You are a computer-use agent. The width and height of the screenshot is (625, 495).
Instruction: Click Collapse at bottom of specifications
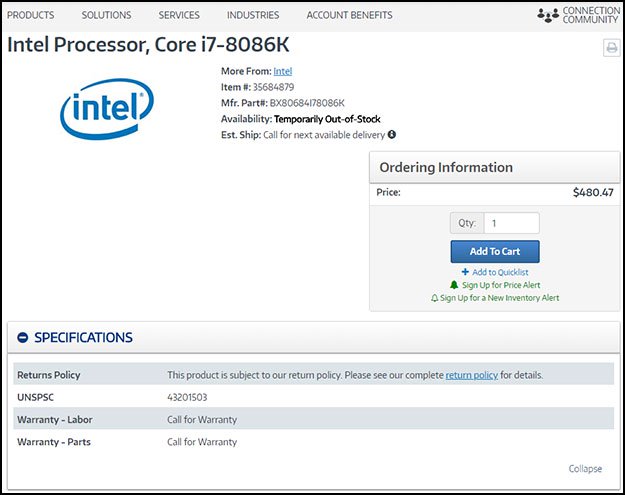coord(585,468)
